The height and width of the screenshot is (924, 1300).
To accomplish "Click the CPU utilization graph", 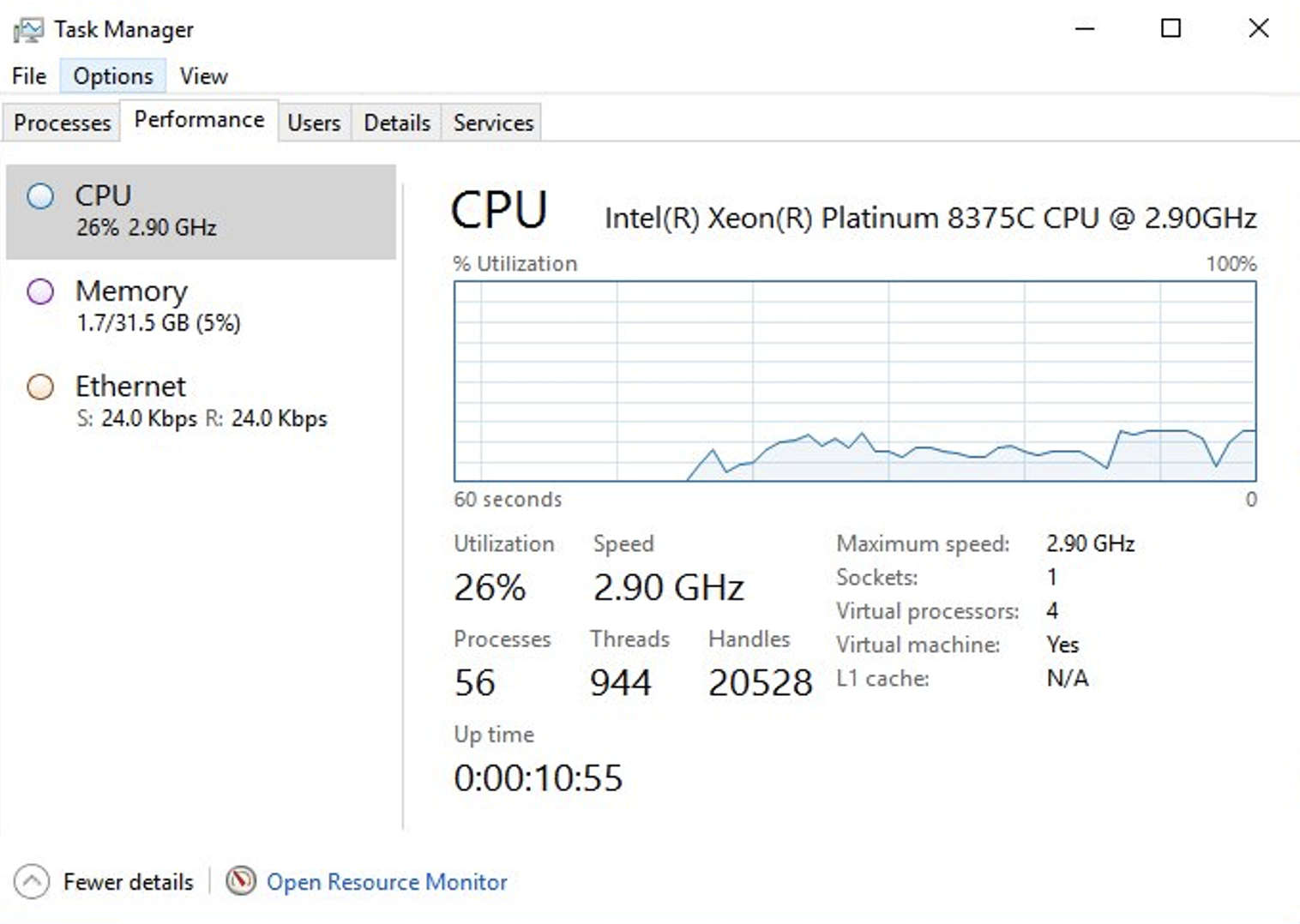I will click(x=855, y=381).
